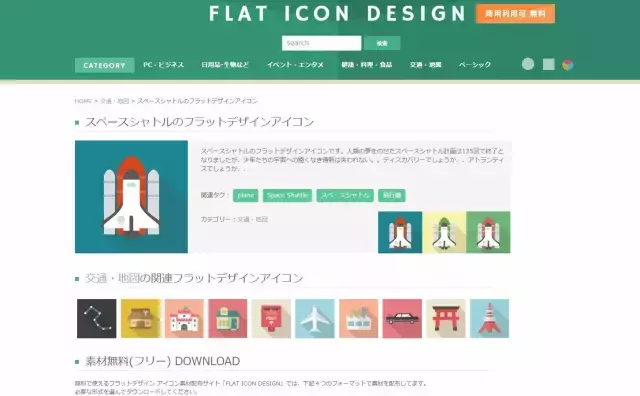Toggle the multicolor icon style
This screenshot has height=396, width=640.
tap(568, 65)
